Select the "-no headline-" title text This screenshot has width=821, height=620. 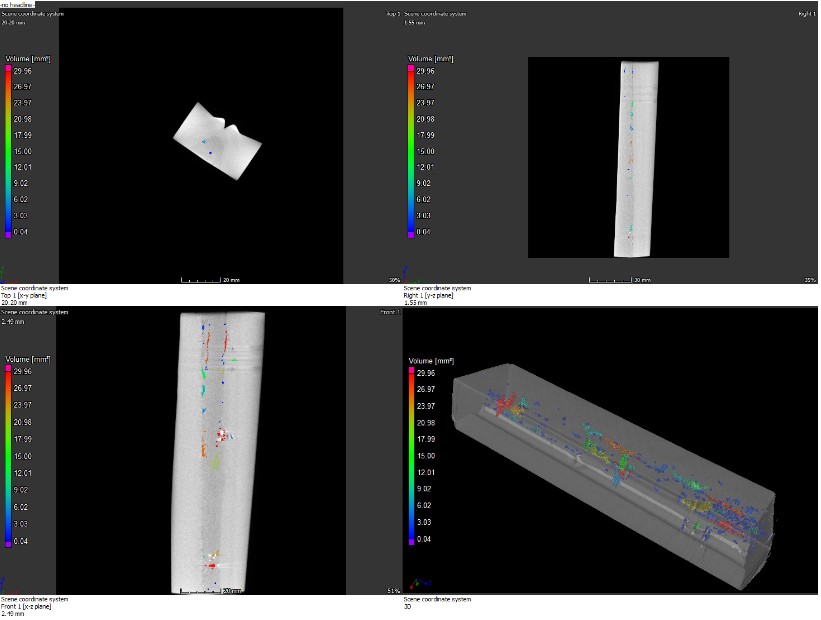pyautogui.click(x=18, y=4)
